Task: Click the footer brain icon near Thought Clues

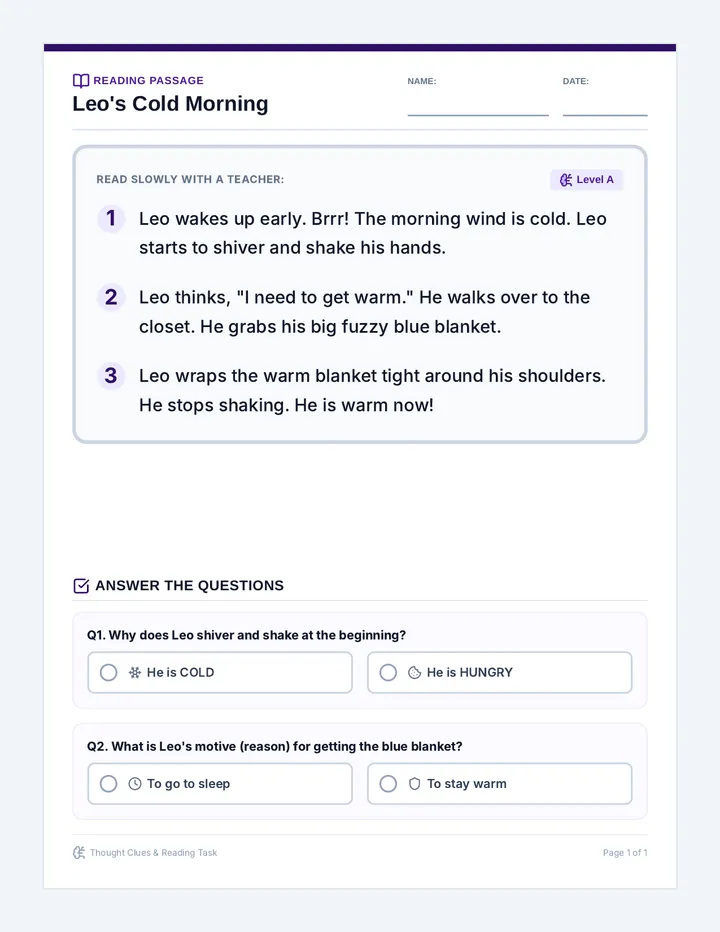Action: (79, 852)
